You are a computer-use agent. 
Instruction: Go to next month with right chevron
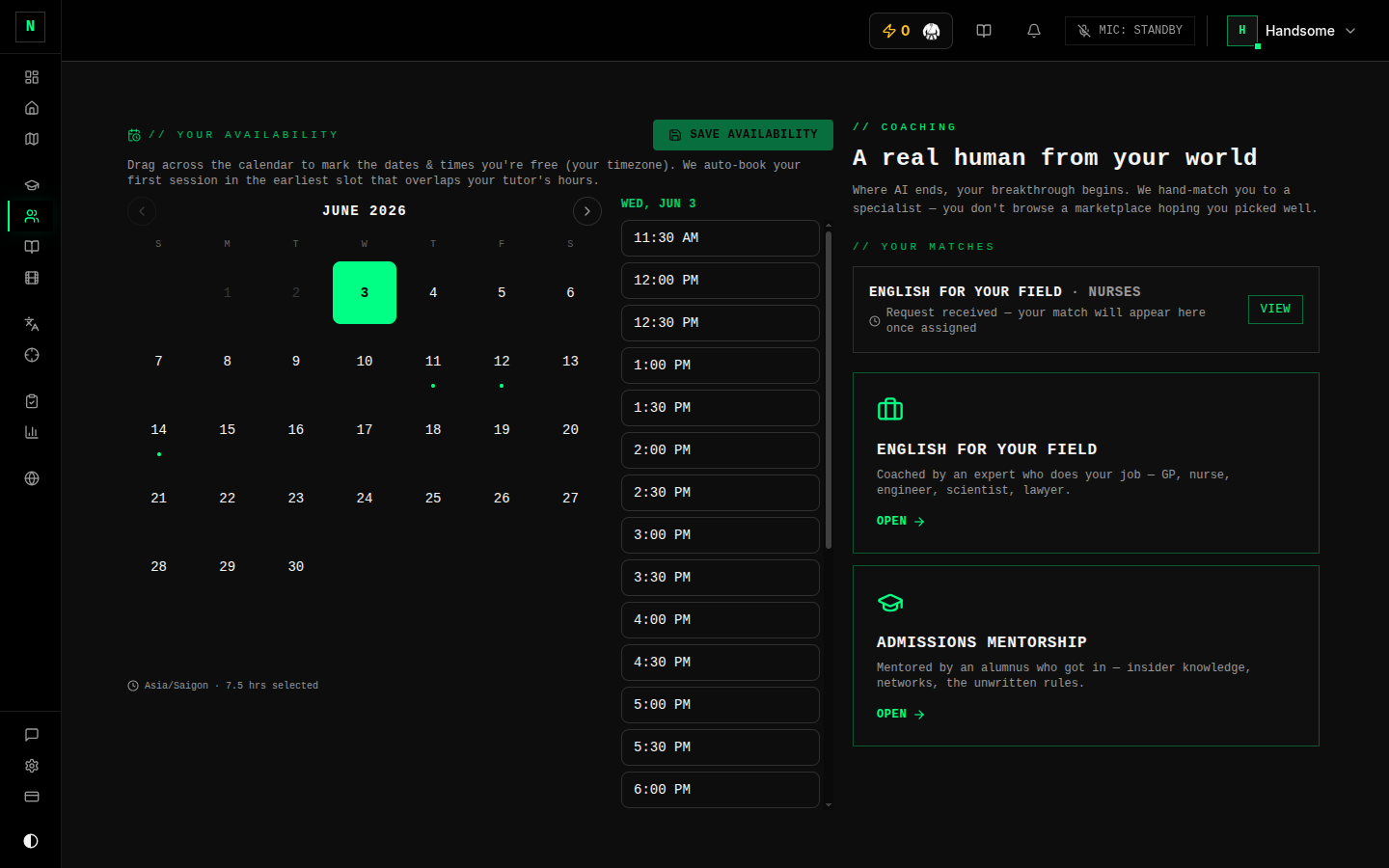point(587,211)
